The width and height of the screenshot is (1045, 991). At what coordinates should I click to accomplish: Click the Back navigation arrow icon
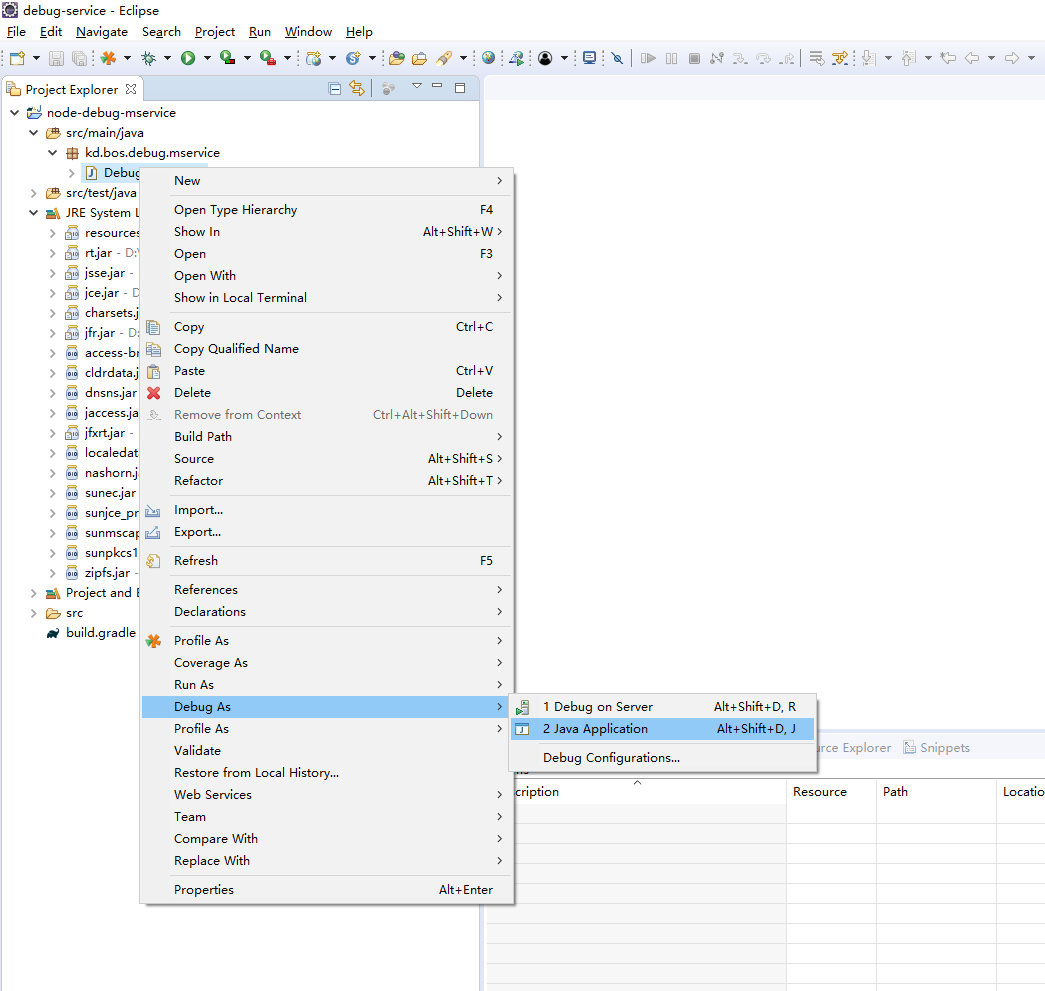(972, 59)
